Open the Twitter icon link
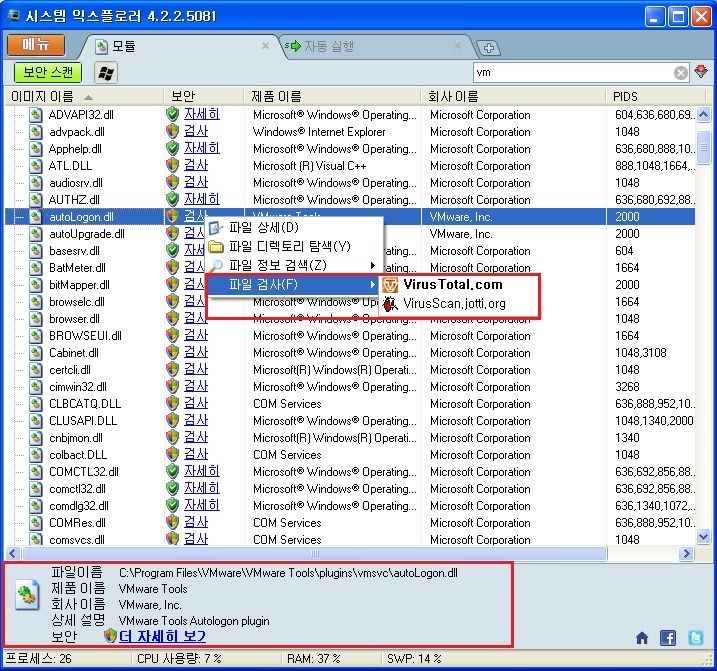 (696, 638)
